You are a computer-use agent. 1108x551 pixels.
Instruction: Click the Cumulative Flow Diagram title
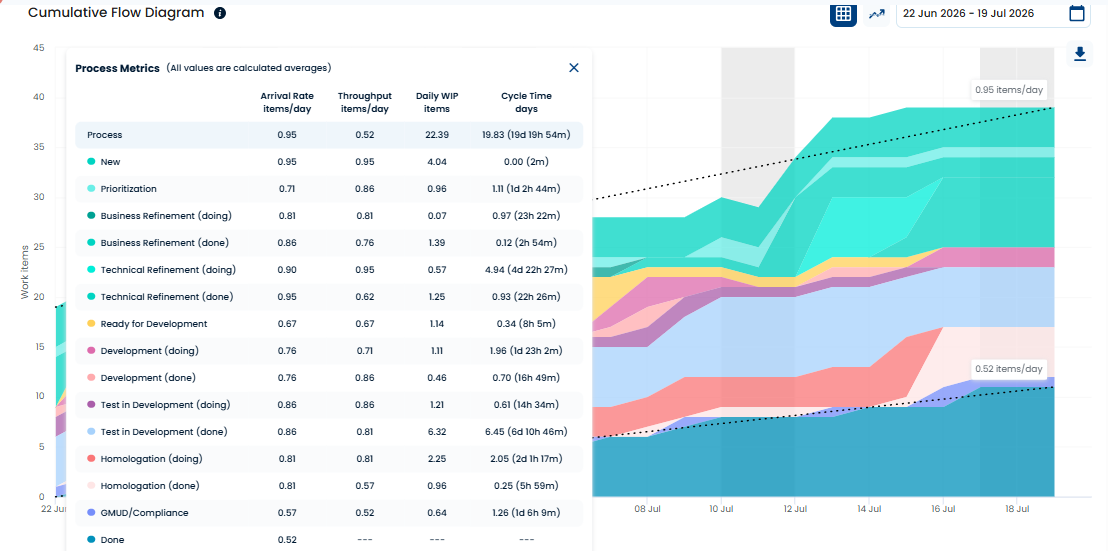tap(116, 13)
